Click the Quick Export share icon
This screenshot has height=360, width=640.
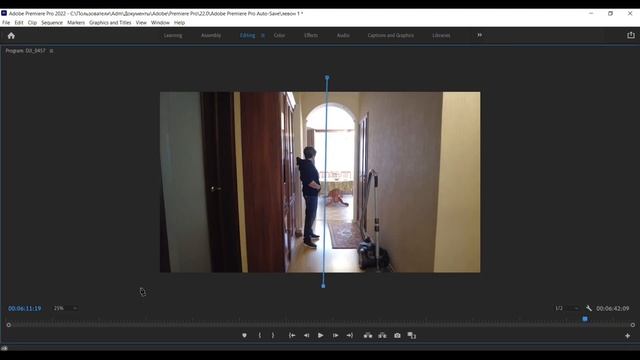coord(631,35)
